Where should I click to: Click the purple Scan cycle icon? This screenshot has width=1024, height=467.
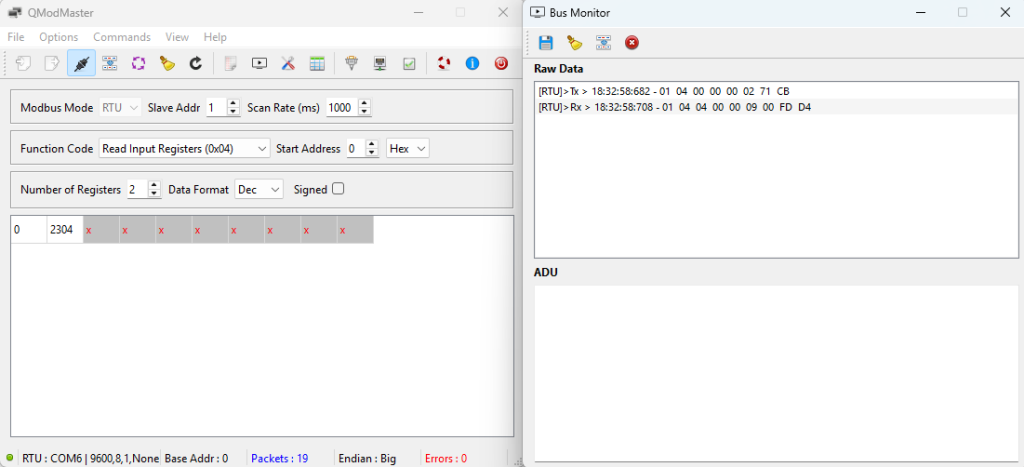point(138,63)
